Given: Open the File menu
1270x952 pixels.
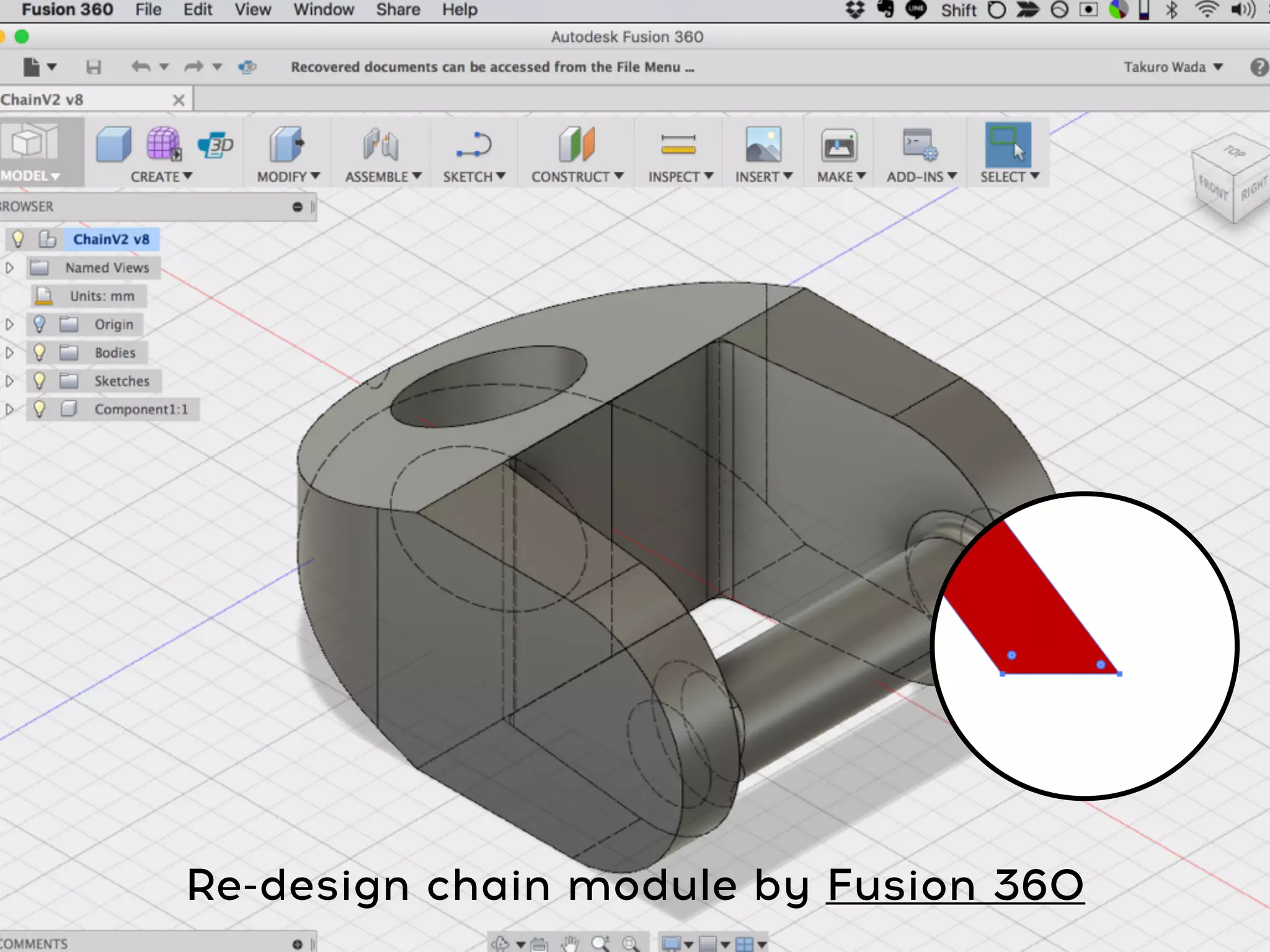Looking at the screenshot, I should (x=148, y=10).
